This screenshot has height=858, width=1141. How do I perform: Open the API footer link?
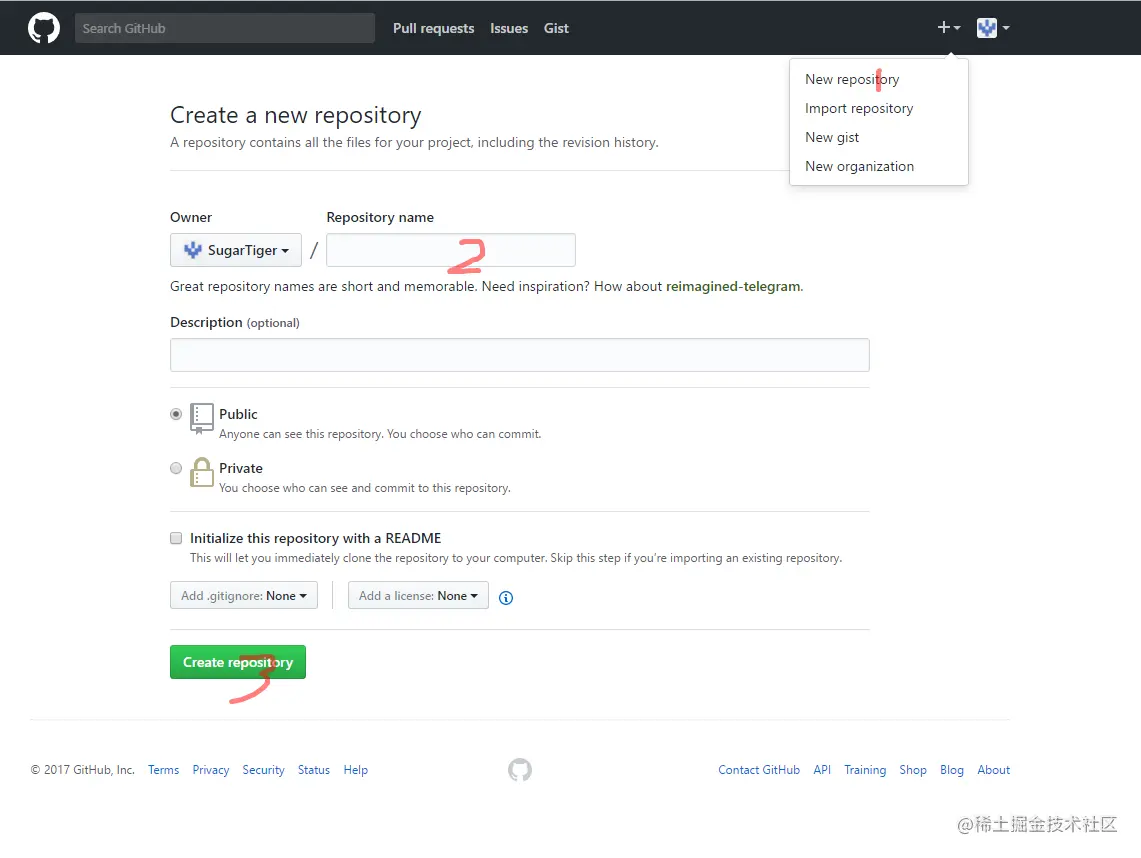coord(822,770)
